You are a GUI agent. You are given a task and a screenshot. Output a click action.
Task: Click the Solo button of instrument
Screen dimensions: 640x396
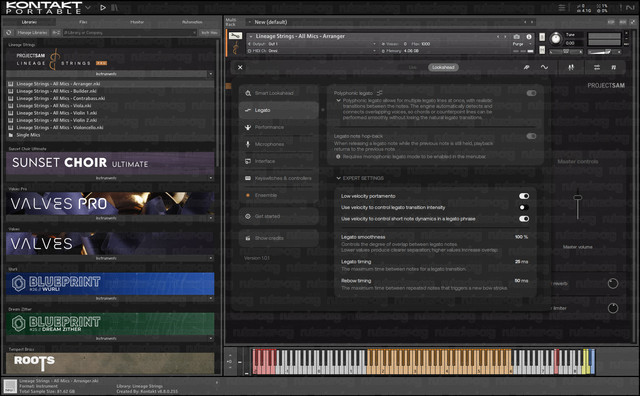[542, 37]
